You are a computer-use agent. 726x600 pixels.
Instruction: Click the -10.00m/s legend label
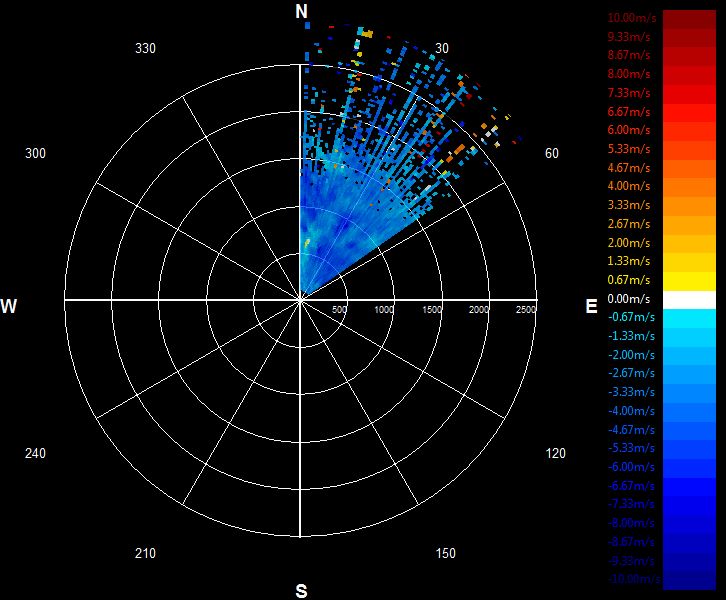634,579
